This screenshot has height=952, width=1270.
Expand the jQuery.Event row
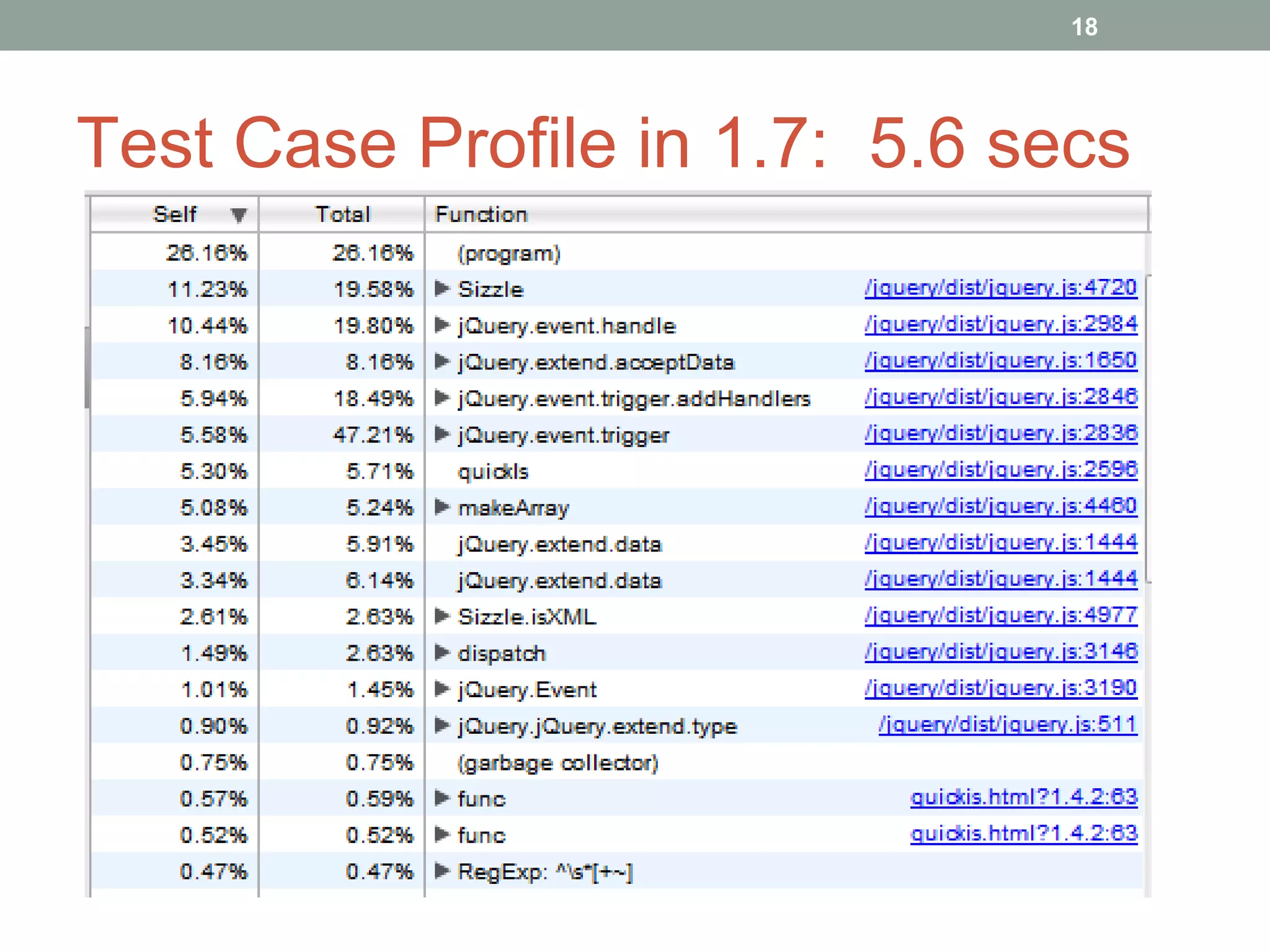442,689
